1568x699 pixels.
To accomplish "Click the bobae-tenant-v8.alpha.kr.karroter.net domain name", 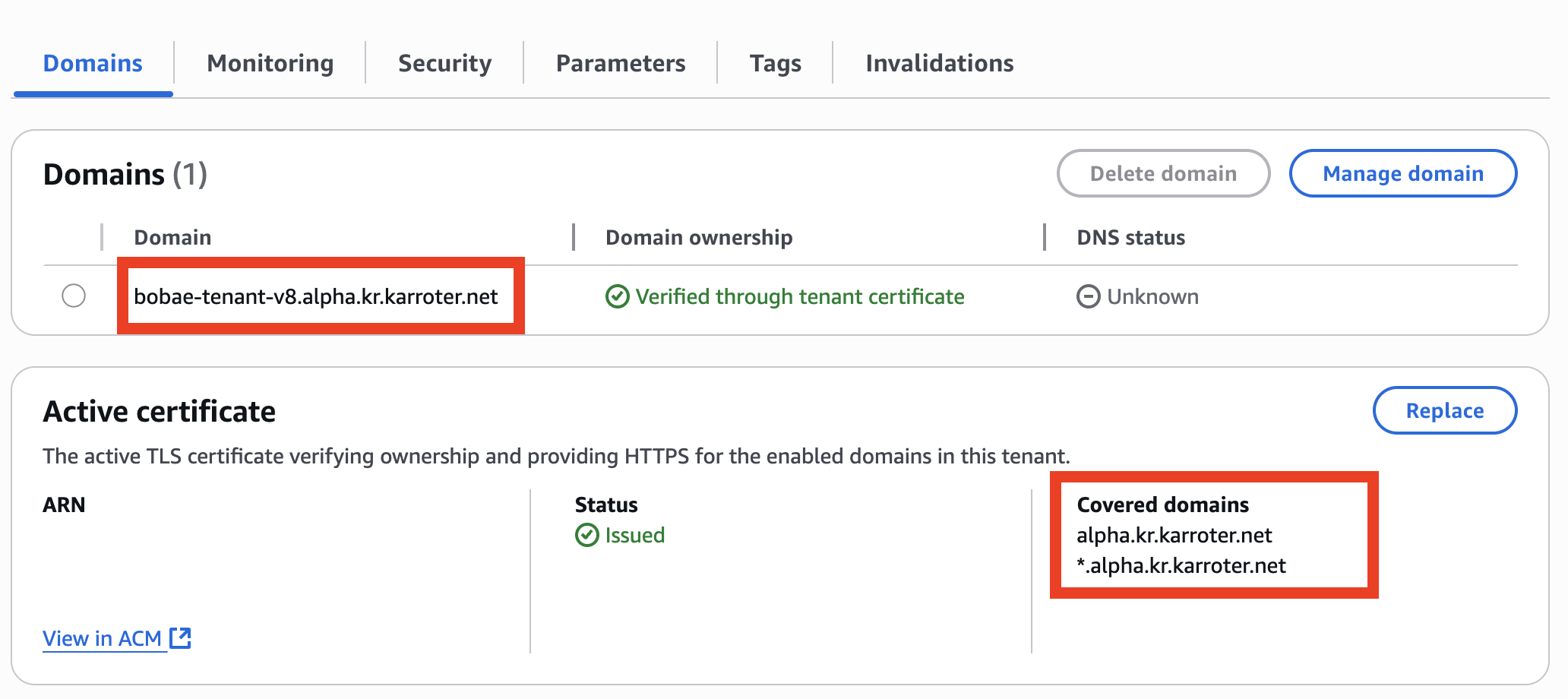I will (x=316, y=296).
